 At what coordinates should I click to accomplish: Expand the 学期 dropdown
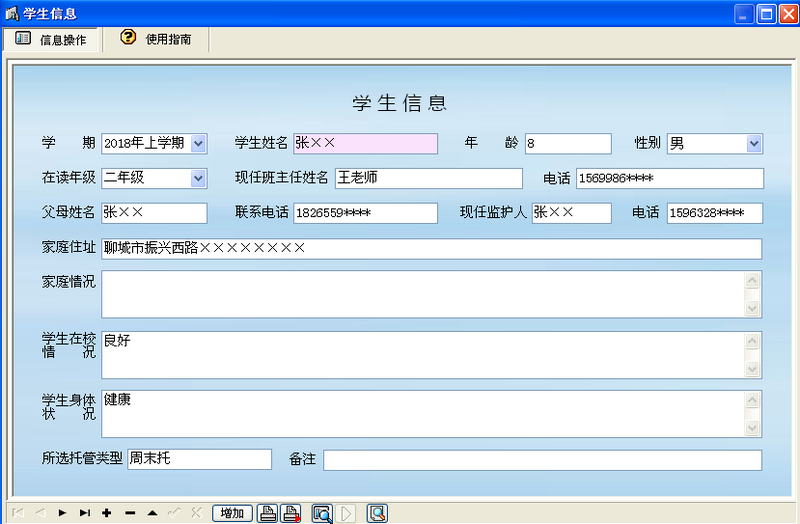198,143
